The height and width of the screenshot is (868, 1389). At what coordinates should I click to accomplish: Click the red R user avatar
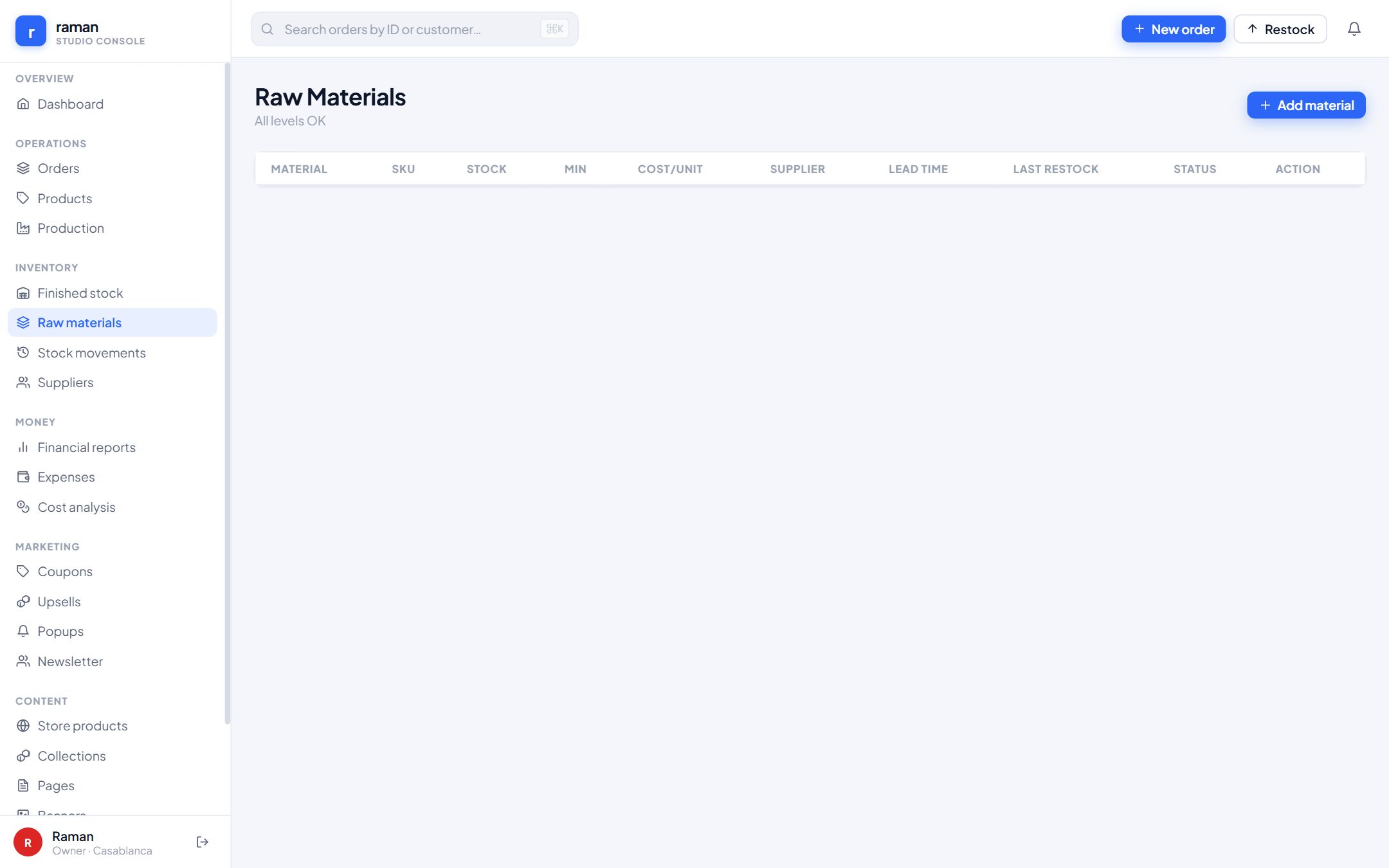[28, 842]
